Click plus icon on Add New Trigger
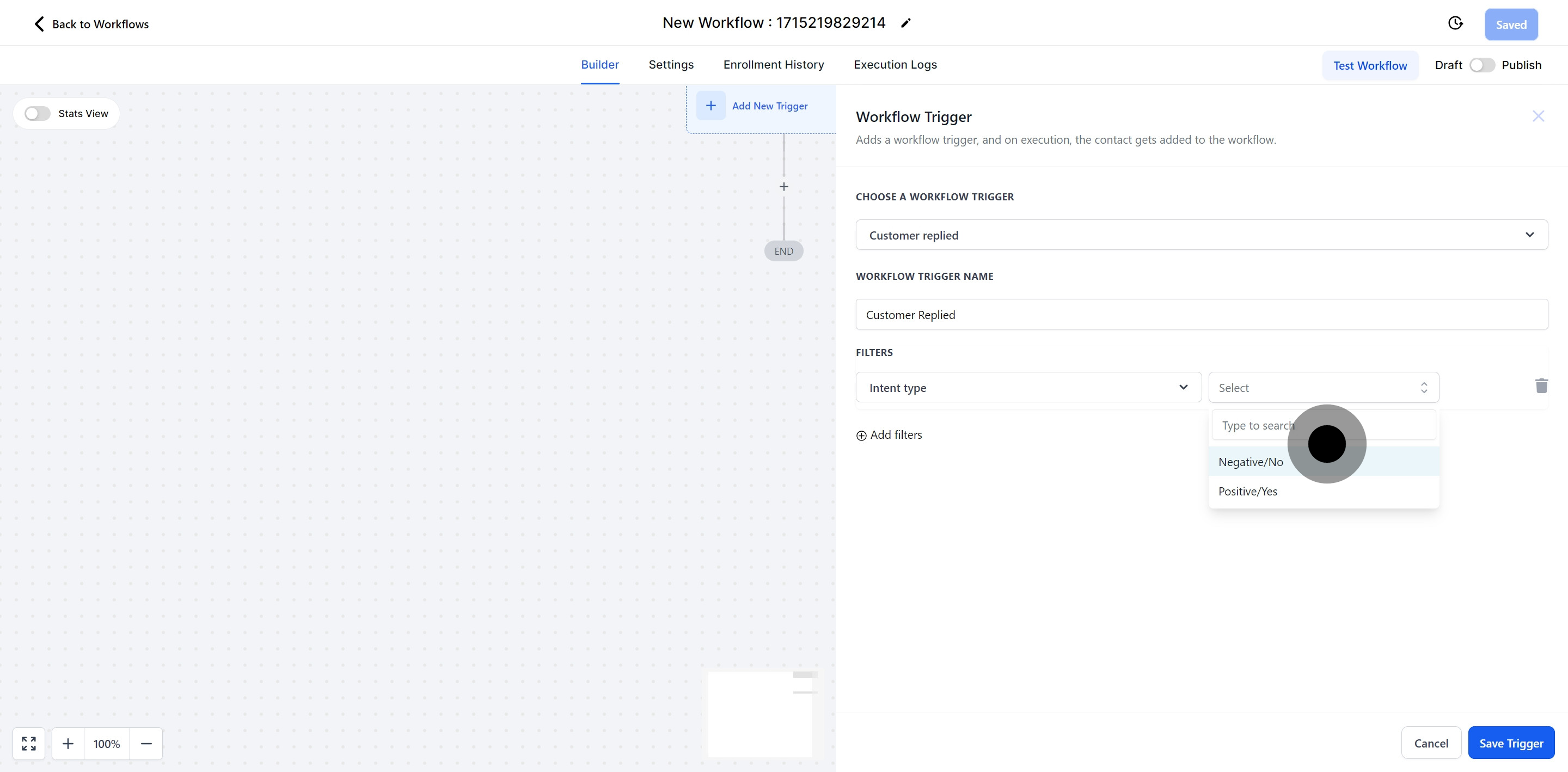This screenshot has height=772, width=1568. [x=710, y=105]
